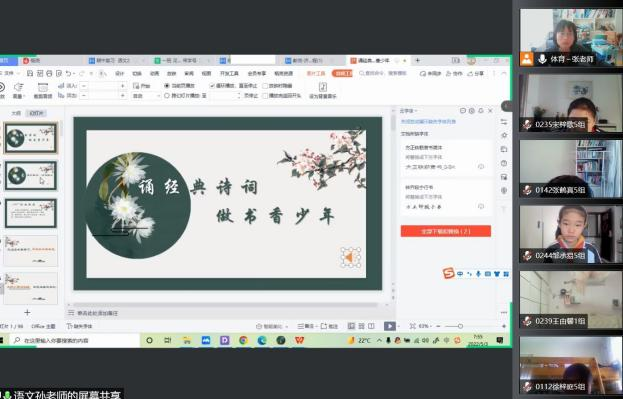Click the Sogou input method S icon
Image resolution: width=623 pixels, height=399 pixels.
click(449, 273)
